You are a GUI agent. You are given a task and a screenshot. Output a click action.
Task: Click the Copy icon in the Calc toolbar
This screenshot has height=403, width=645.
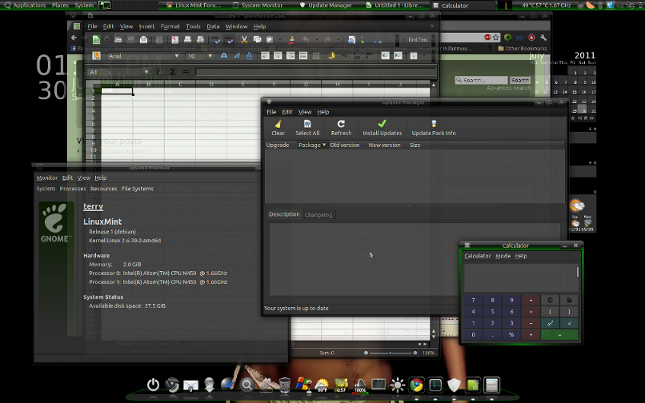pyautogui.click(x=257, y=39)
